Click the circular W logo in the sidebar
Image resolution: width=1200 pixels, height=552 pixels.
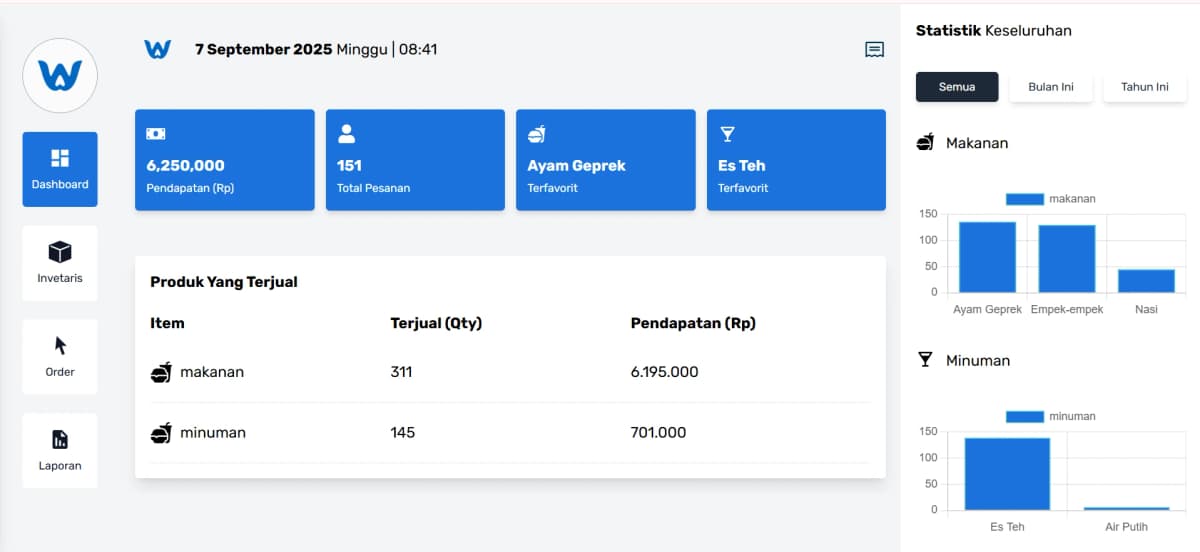coord(60,75)
